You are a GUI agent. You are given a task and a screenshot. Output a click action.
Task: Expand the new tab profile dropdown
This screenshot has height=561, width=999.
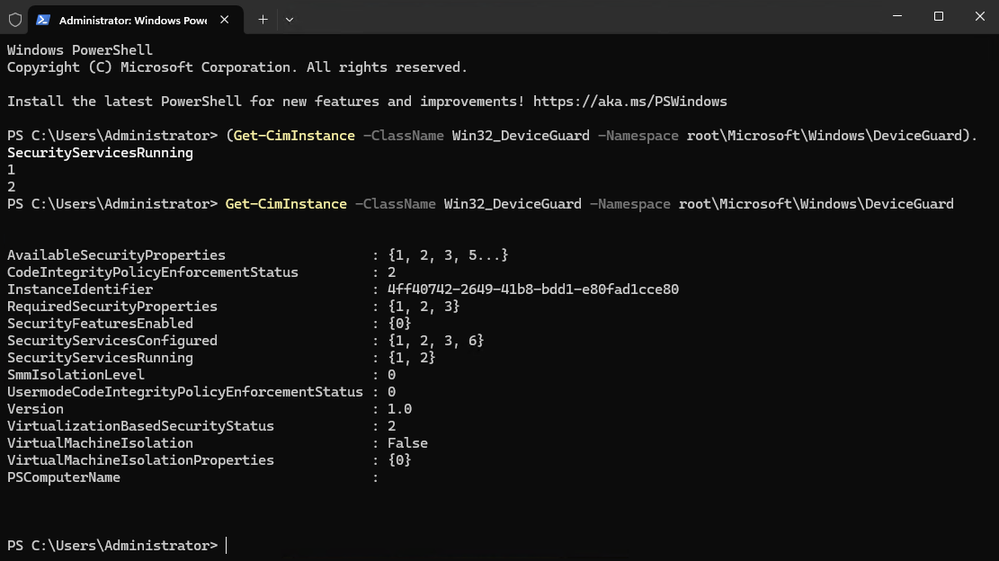pyautogui.click(x=289, y=19)
